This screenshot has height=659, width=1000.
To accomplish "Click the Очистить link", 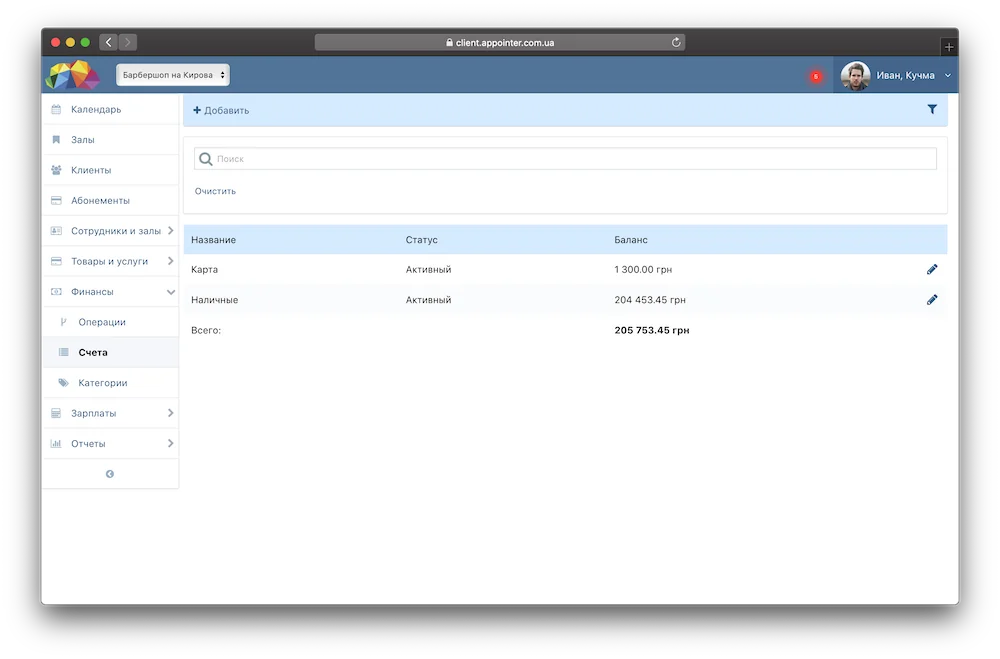I will pyautogui.click(x=215, y=191).
